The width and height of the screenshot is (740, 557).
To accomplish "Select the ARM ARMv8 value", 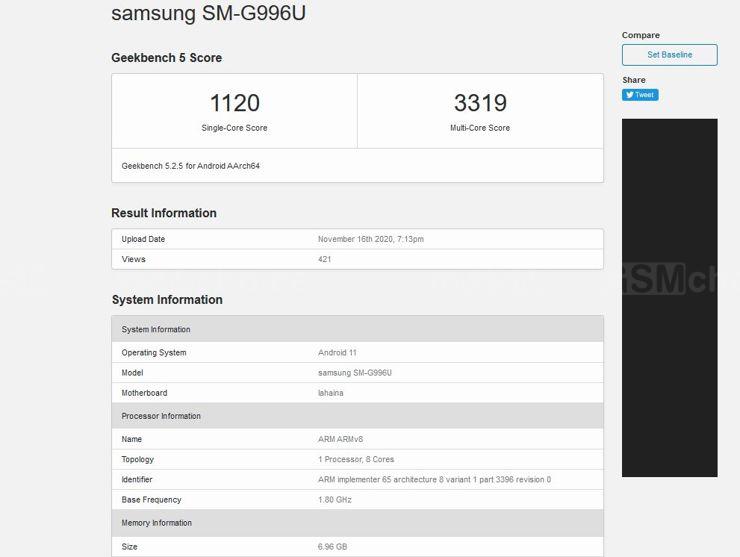I will pos(341,439).
